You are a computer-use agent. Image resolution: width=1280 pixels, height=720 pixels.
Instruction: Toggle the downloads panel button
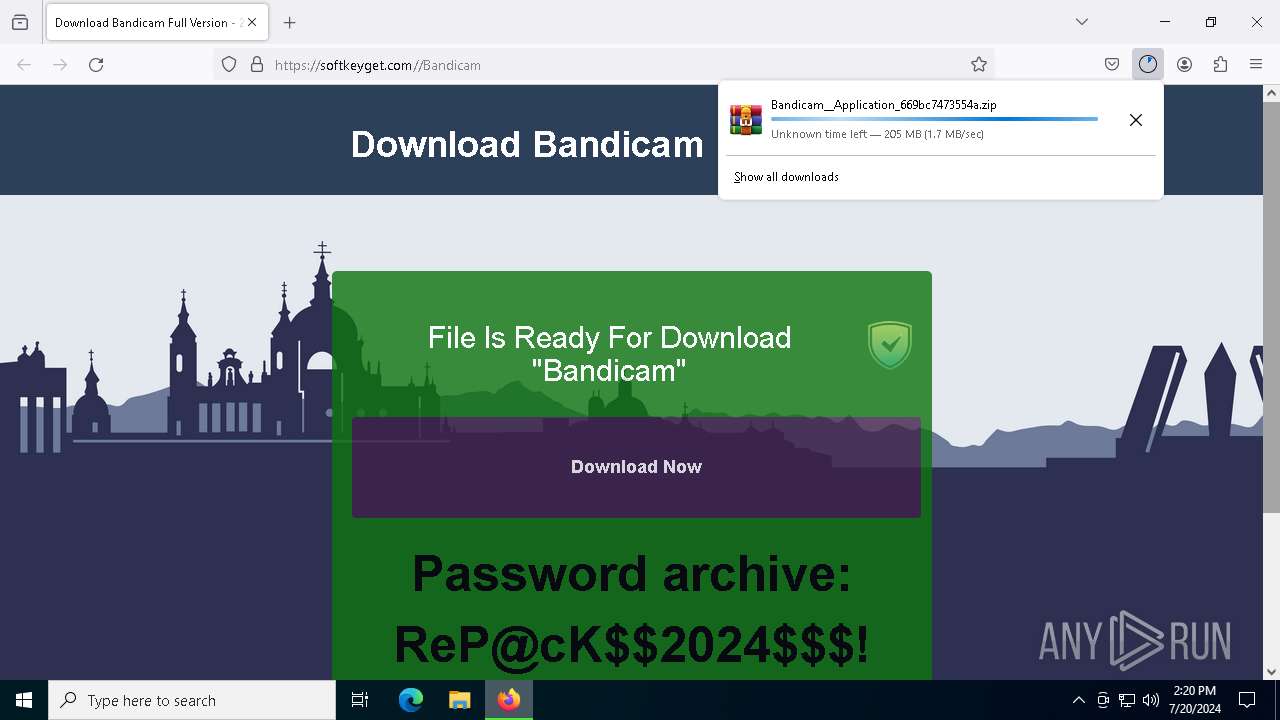point(1148,64)
